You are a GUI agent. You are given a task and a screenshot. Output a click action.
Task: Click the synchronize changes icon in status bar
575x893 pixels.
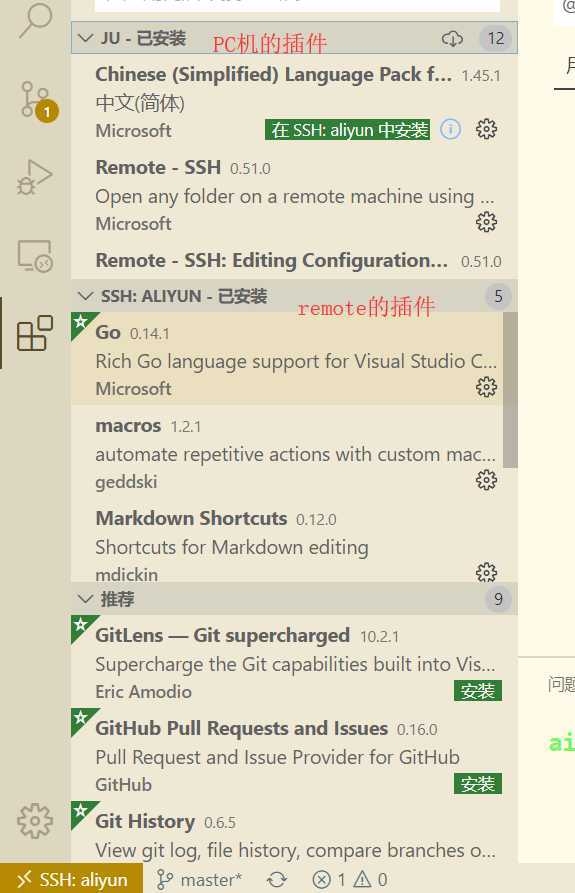coord(277,880)
